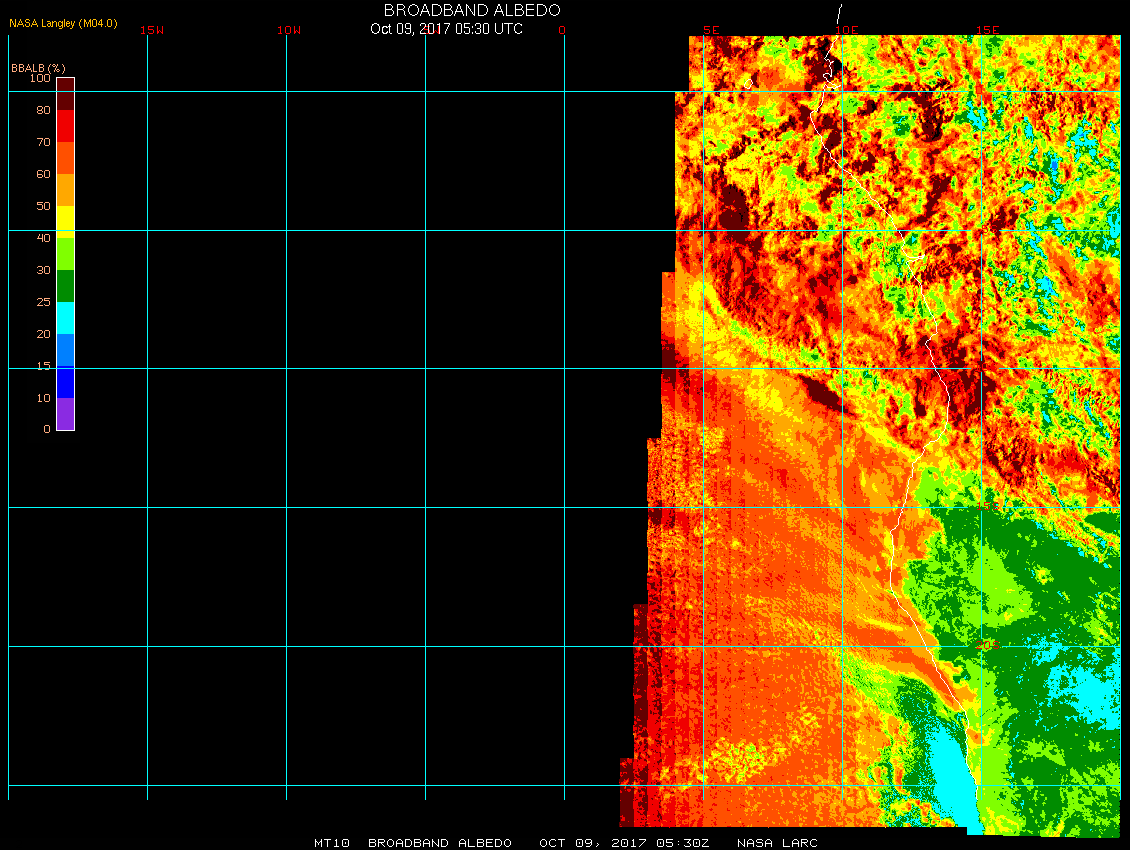Click the 5E longitude label
This screenshot has width=1130, height=850.
coord(711,30)
